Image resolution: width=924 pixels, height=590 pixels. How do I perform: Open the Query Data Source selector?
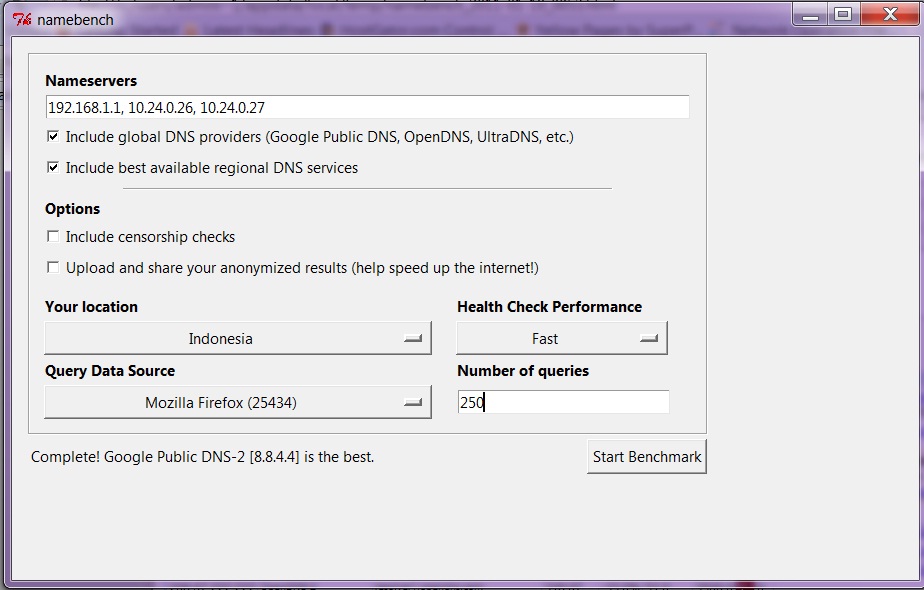(x=236, y=400)
